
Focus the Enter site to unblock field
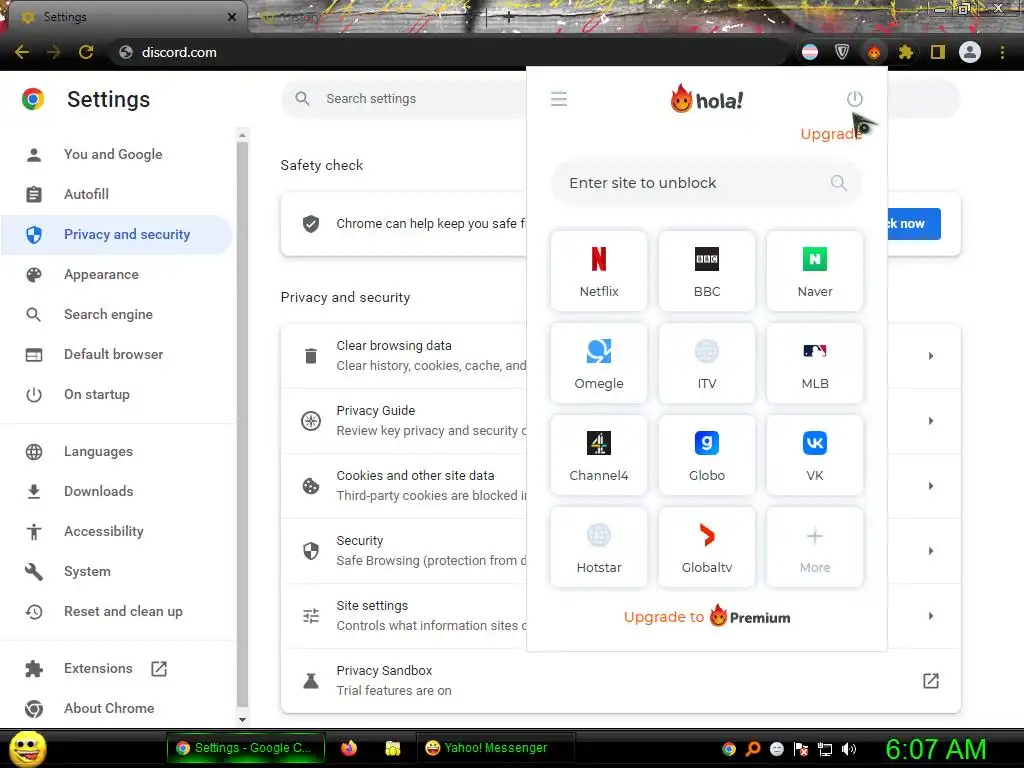point(706,183)
